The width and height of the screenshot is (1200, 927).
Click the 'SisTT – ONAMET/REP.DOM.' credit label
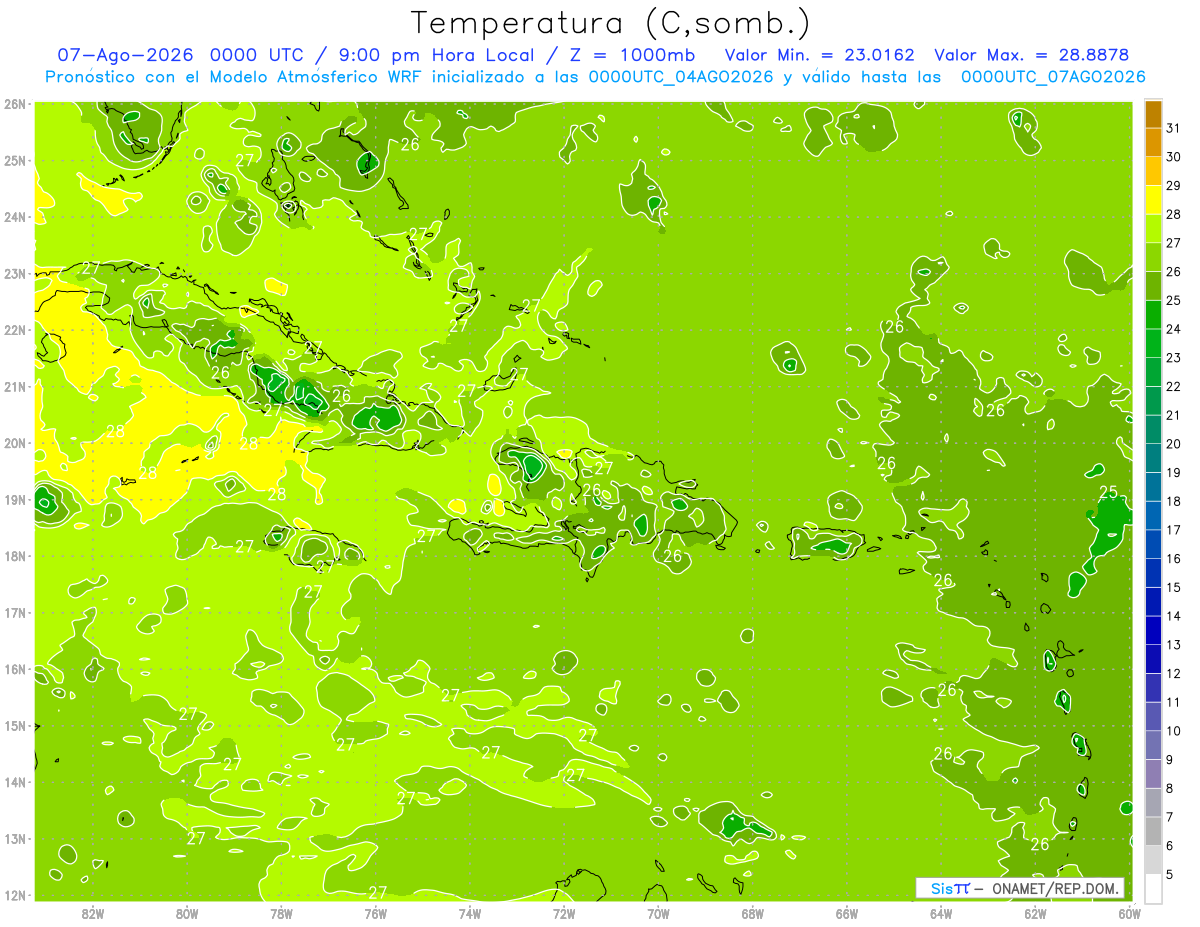[1020, 888]
